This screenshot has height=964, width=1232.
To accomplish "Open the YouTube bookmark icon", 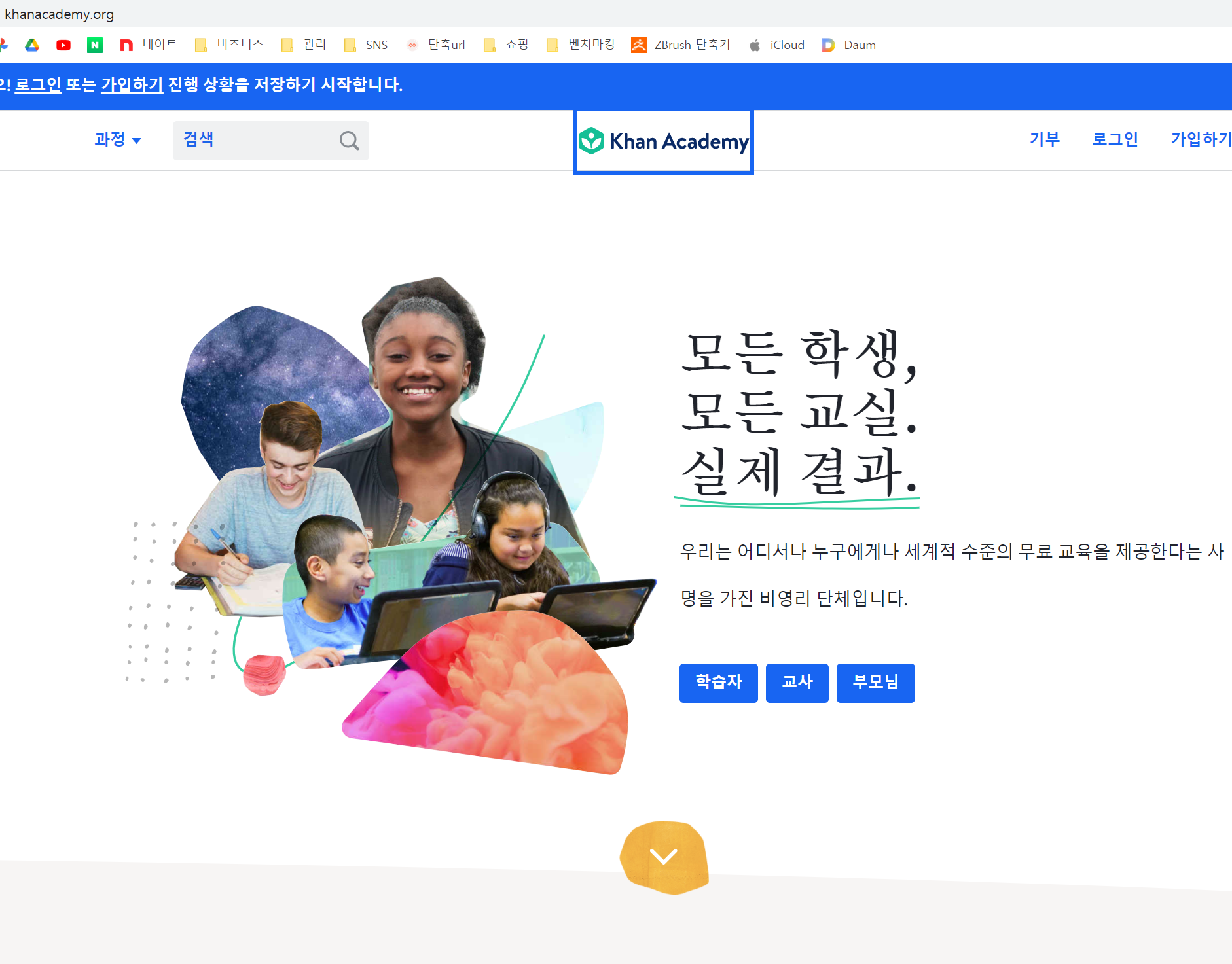I will coord(63,45).
